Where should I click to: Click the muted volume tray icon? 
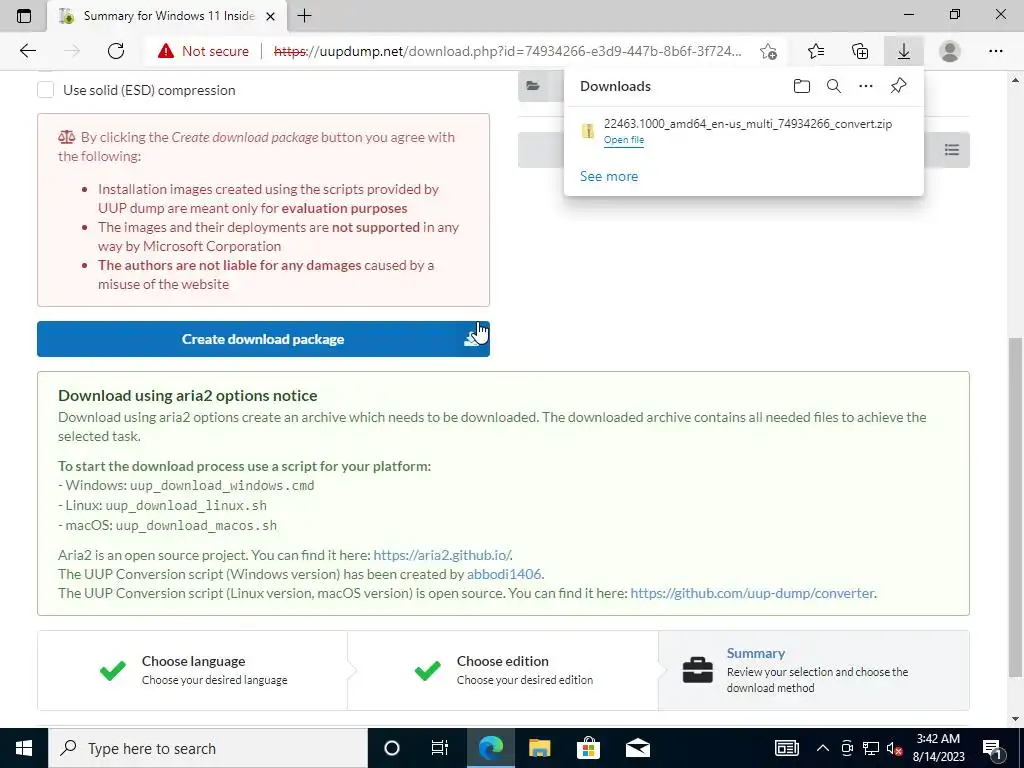(895, 748)
